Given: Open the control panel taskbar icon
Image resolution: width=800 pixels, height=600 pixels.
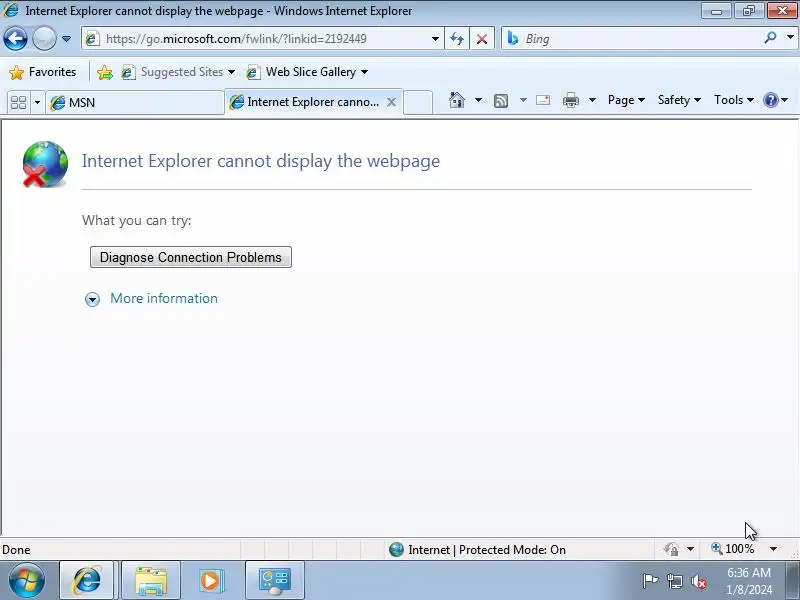Looking at the screenshot, I should point(275,580).
